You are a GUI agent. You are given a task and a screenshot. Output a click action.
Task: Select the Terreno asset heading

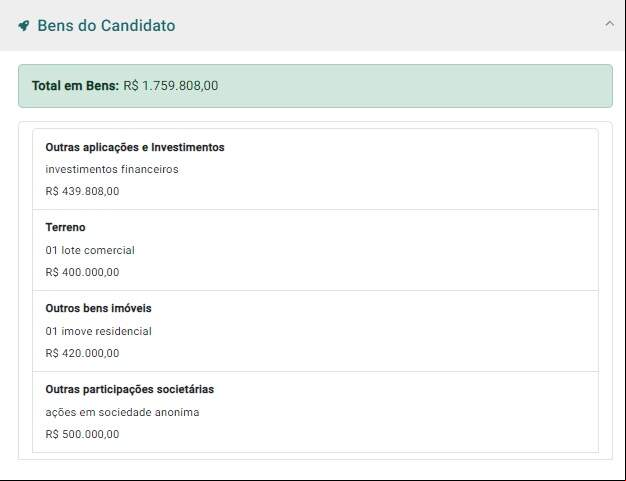65,228
